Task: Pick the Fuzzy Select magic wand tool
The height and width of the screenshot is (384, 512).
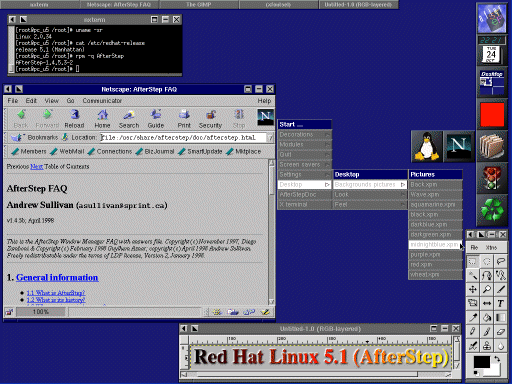Action: point(472,275)
